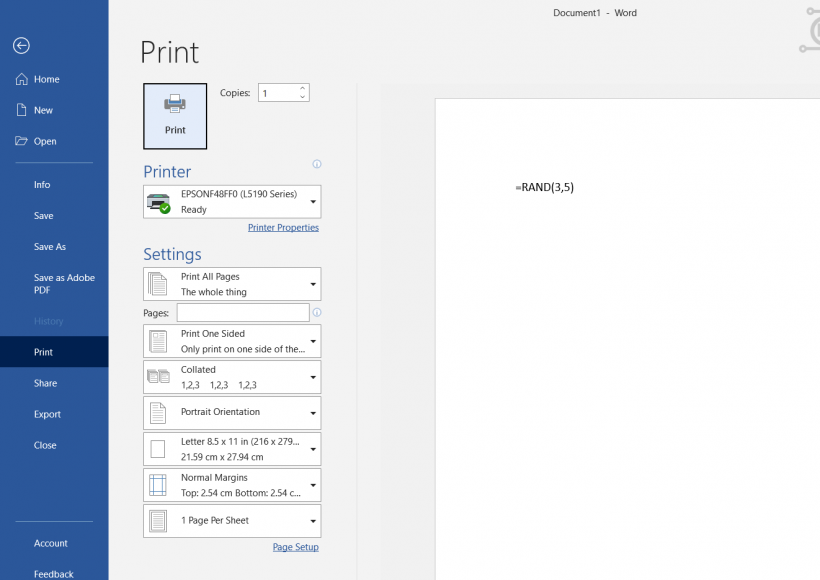Click the Page Setup link

tap(295, 547)
